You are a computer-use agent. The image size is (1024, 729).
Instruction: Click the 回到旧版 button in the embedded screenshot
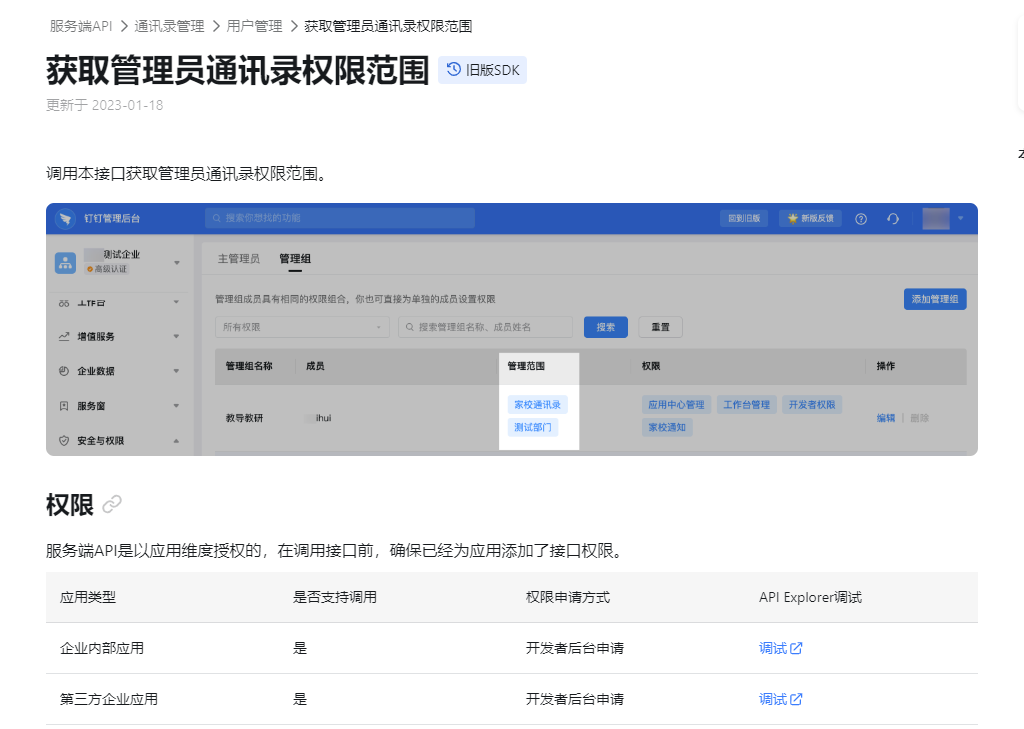(744, 218)
